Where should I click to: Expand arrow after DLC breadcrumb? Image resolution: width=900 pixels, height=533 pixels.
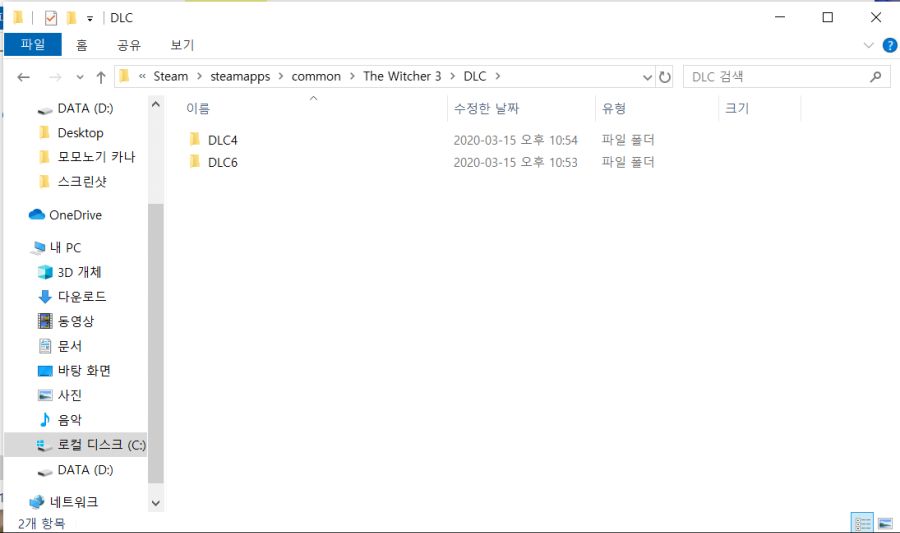(x=498, y=76)
